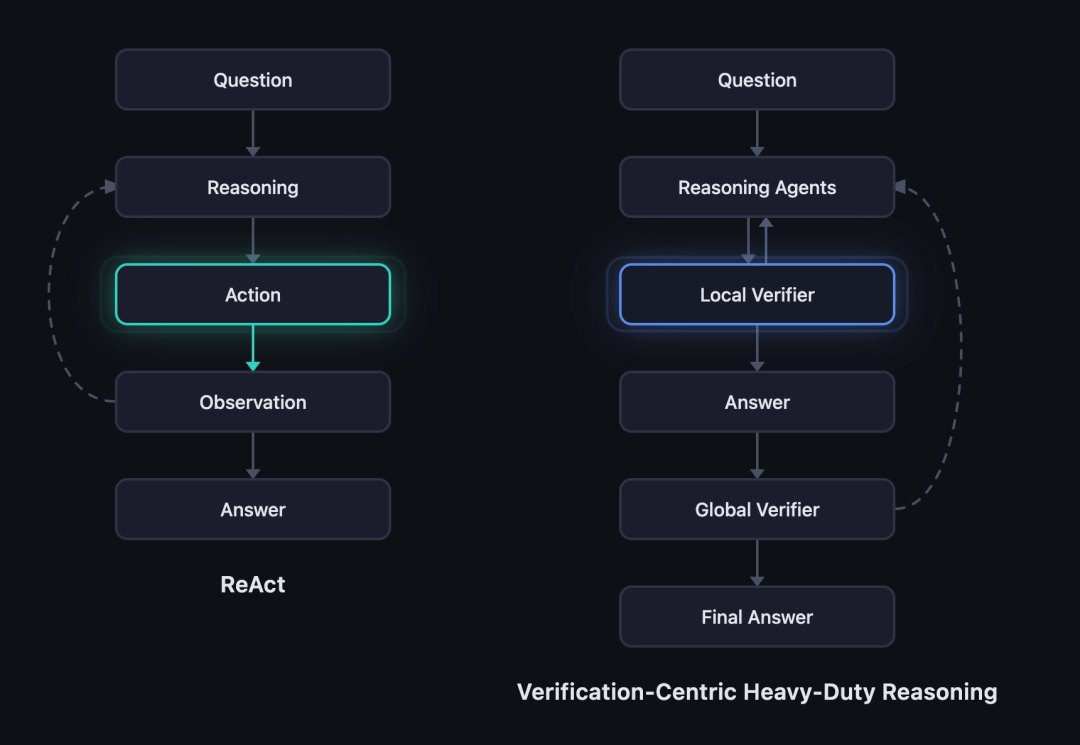Click the arrow from Question to Reasoning
This screenshot has height=745, width=1080.
253,133
